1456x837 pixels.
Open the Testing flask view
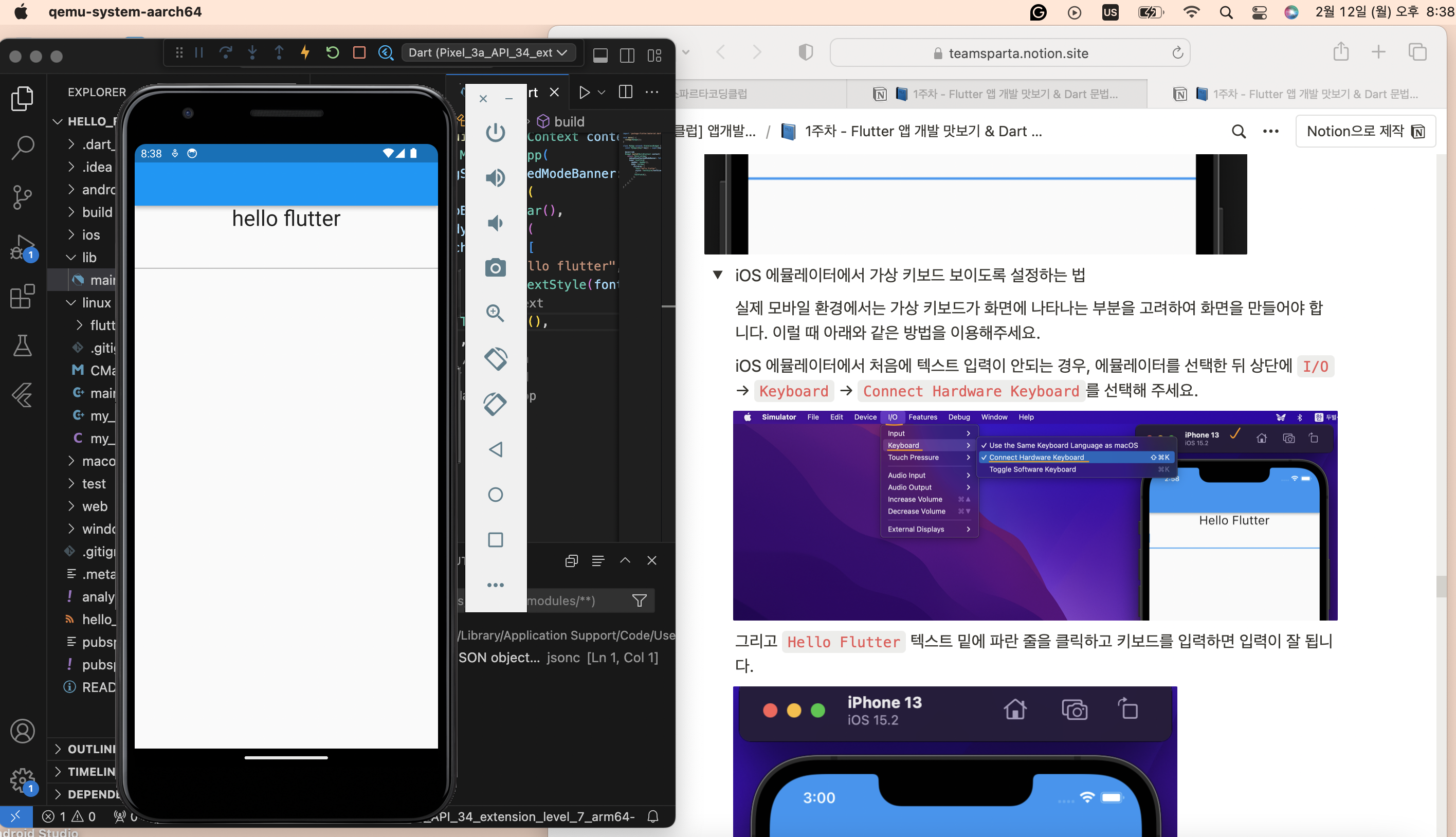23,346
